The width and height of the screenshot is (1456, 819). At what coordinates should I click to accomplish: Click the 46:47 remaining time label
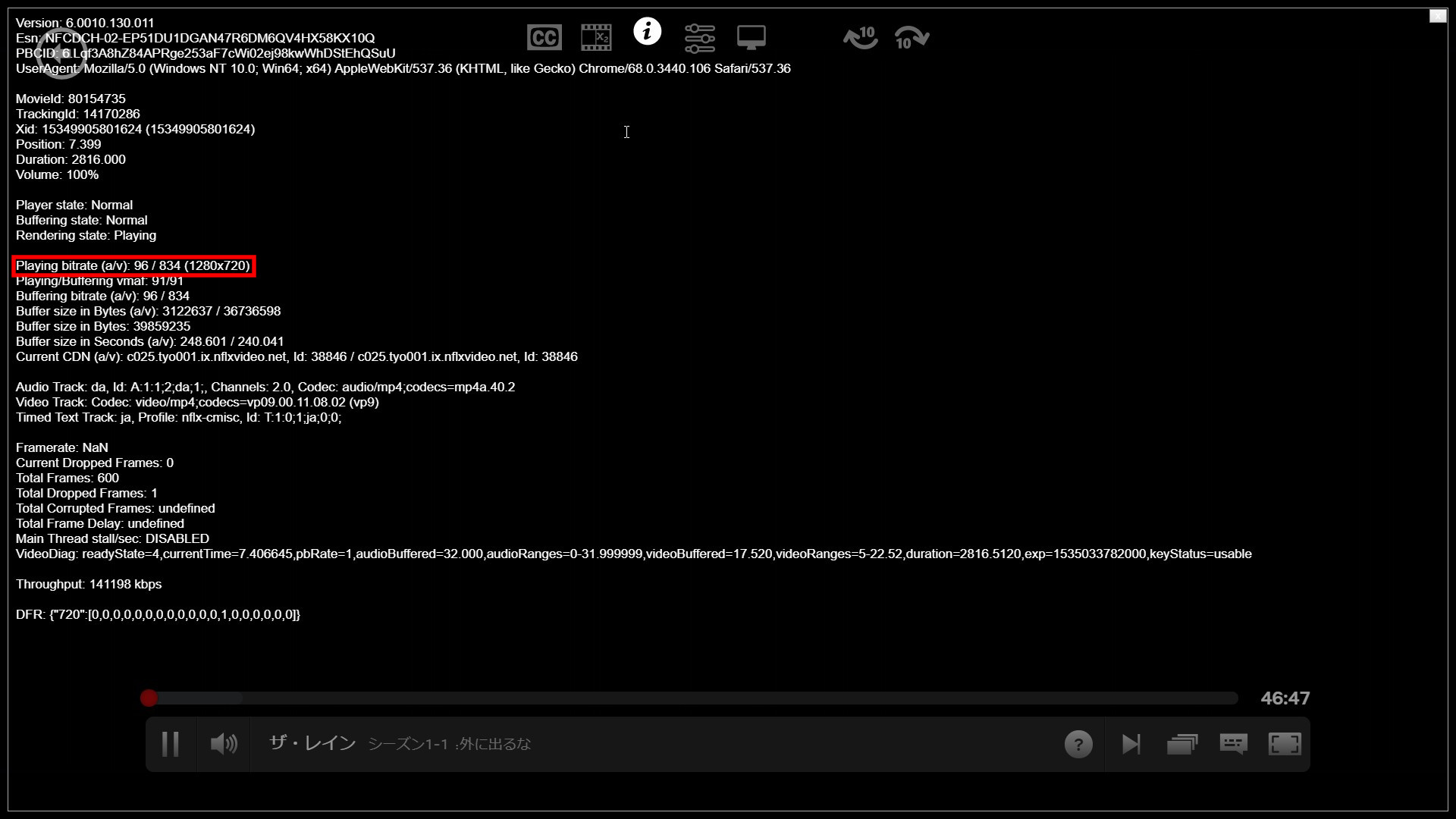pos(1285,698)
